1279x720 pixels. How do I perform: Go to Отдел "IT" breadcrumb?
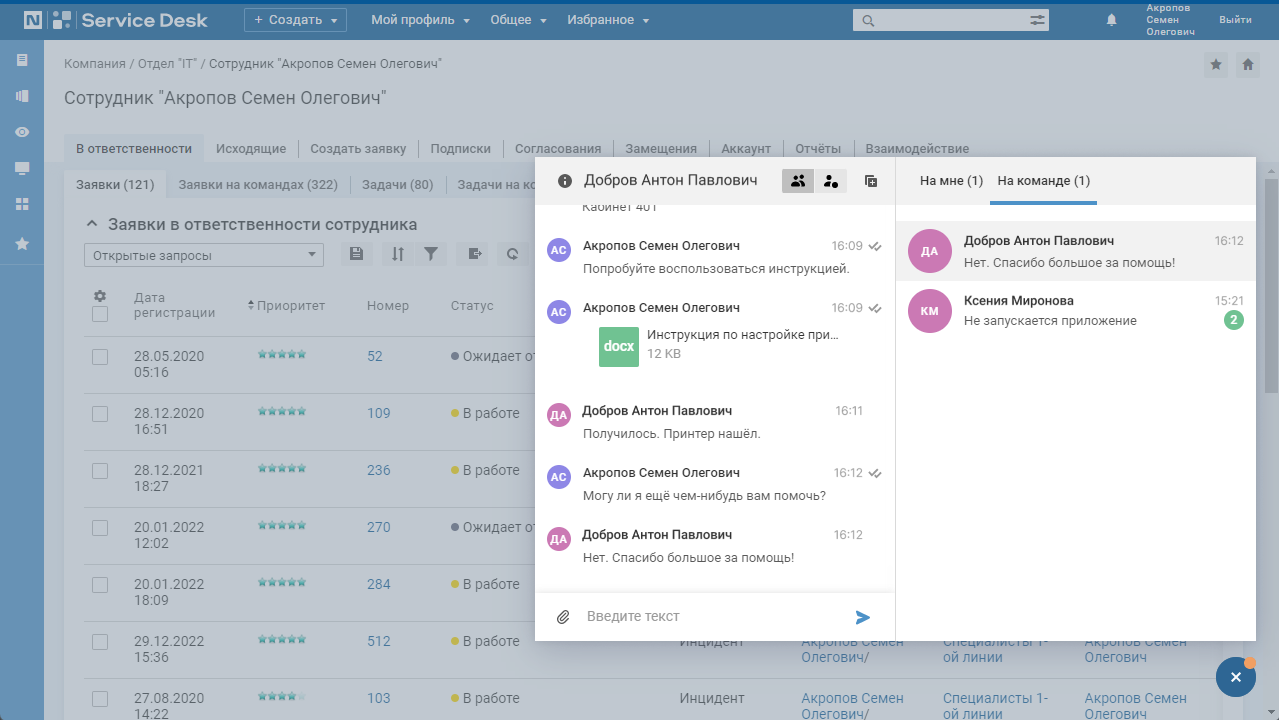(x=166, y=63)
